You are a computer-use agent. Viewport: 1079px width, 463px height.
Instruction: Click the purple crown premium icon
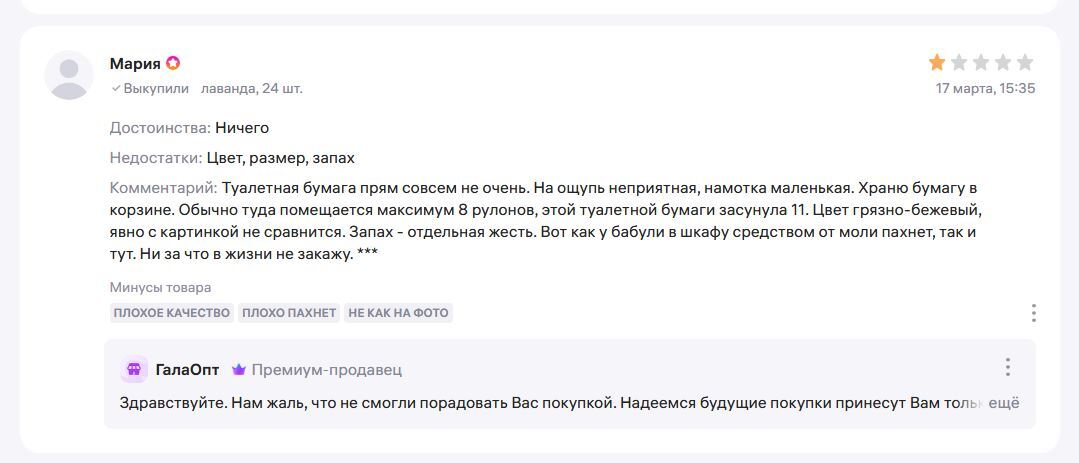click(239, 370)
